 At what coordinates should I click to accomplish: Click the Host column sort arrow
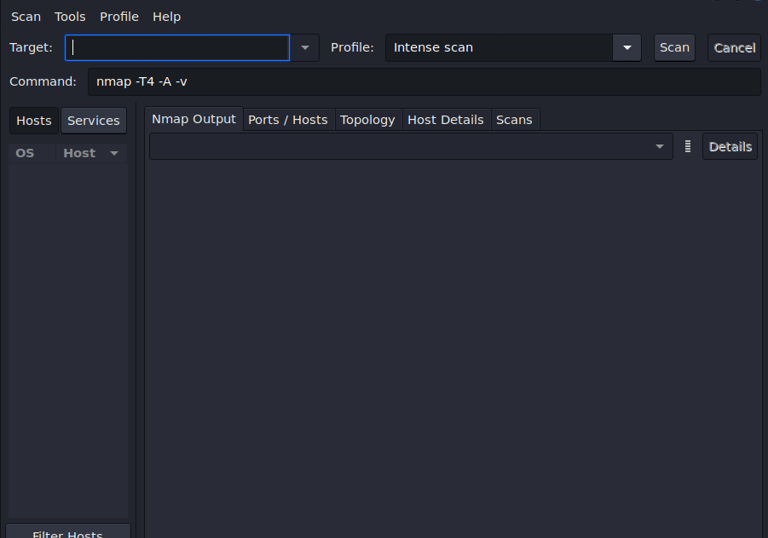tap(114, 153)
